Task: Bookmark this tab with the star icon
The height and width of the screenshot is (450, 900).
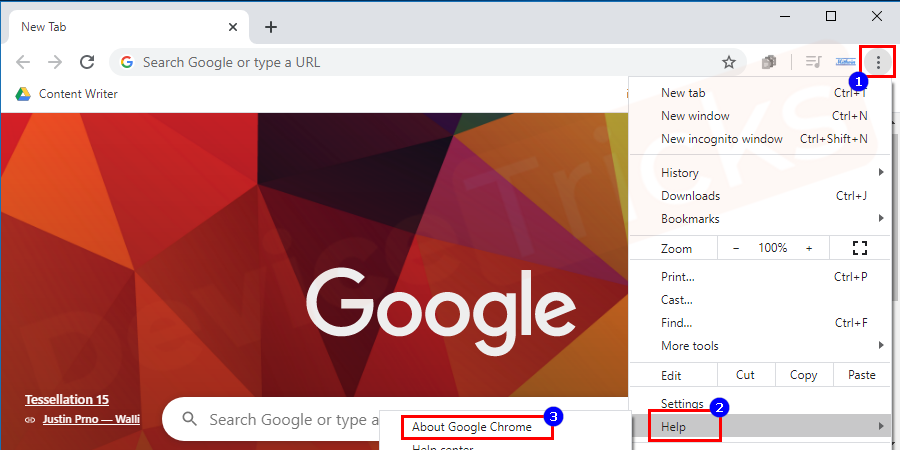Action: 728,62
